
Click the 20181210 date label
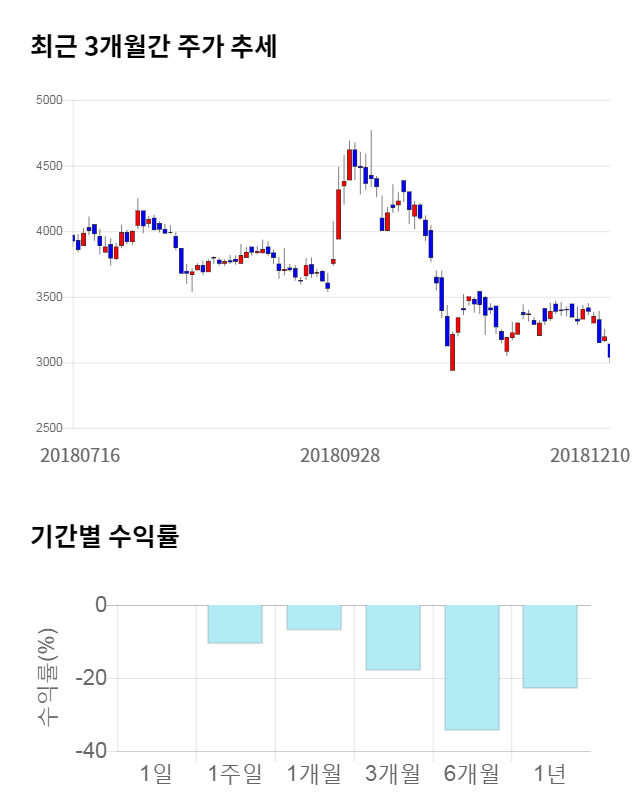click(590, 455)
